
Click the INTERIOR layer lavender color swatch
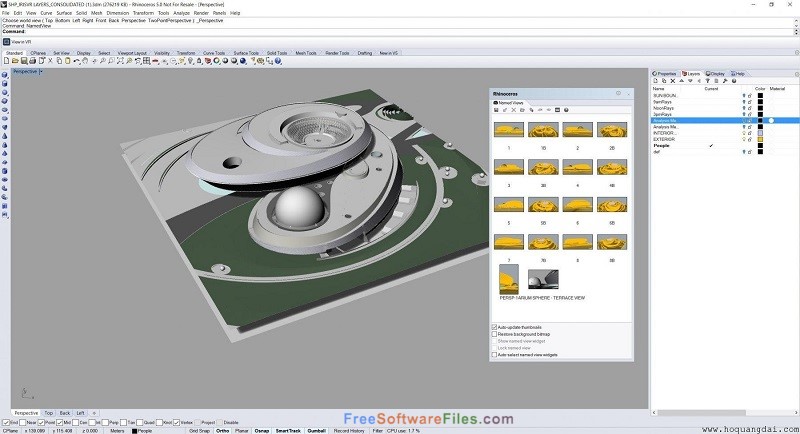tap(760, 133)
